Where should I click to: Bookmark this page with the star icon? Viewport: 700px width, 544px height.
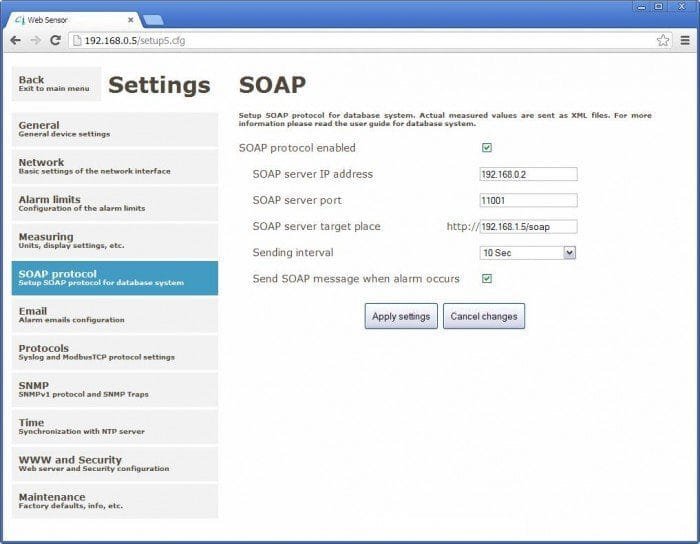point(662,41)
